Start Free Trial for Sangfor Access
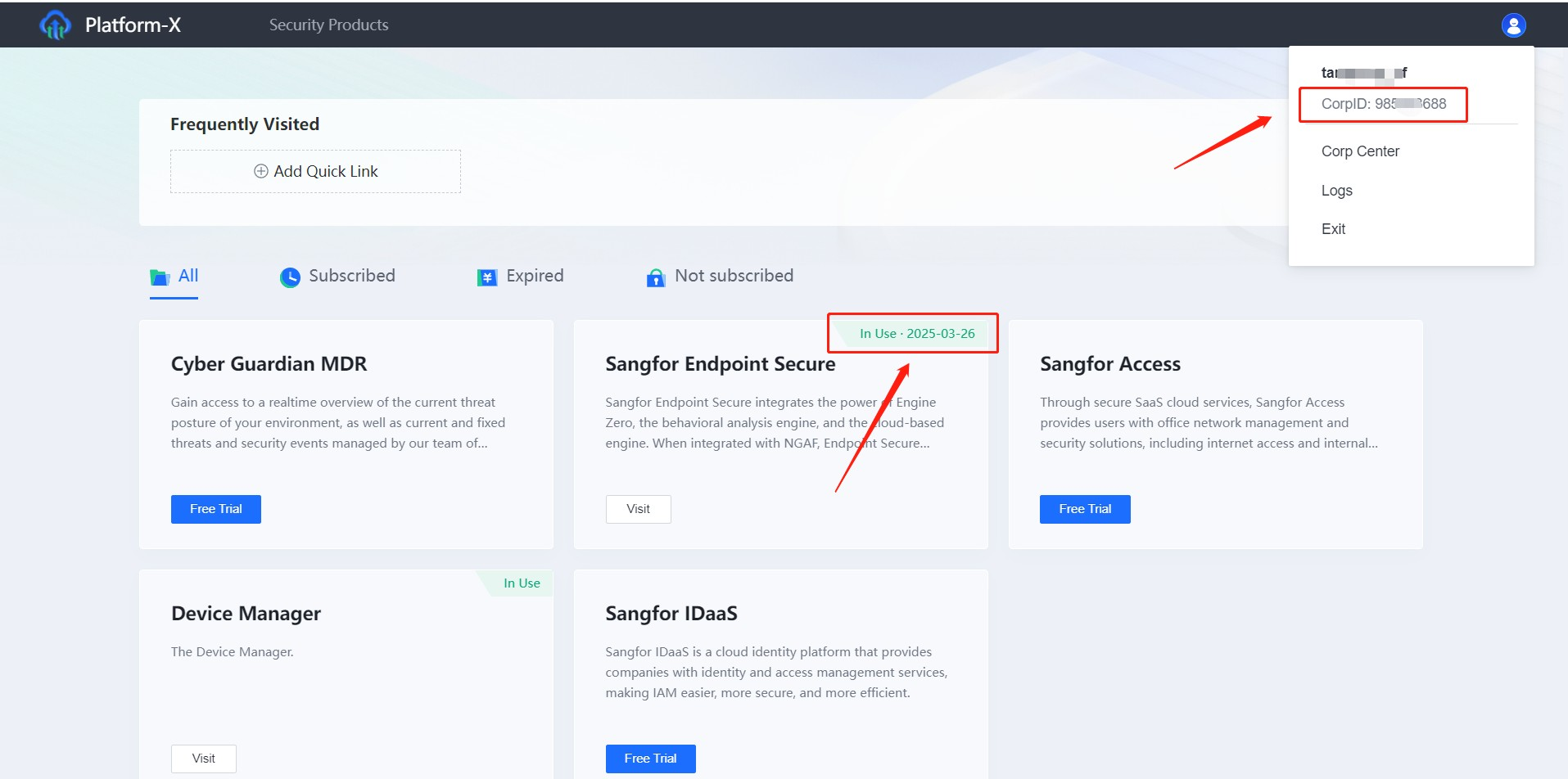The width and height of the screenshot is (1568, 779). (x=1085, y=509)
